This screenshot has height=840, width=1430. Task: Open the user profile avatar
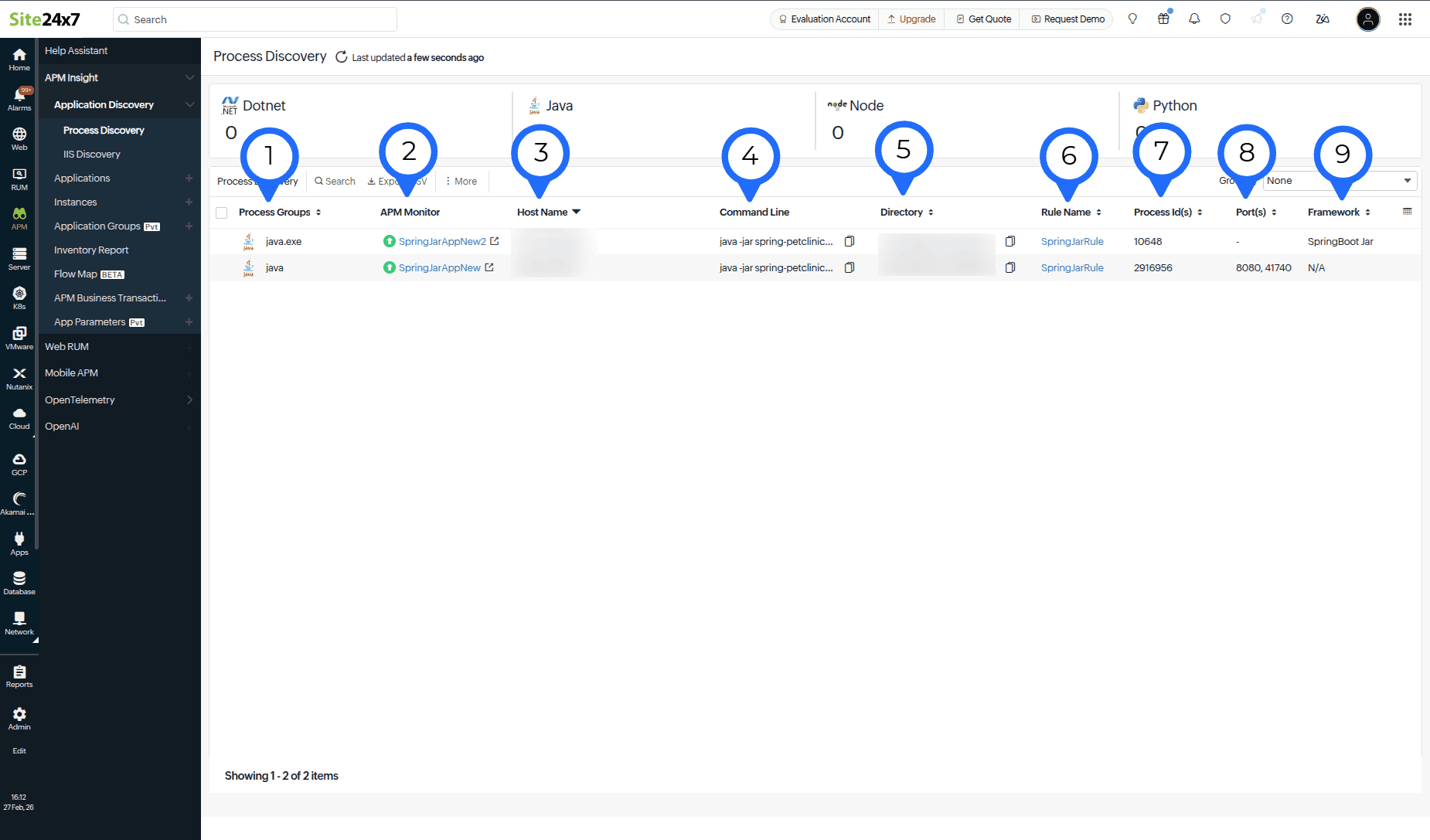pyautogui.click(x=1368, y=19)
